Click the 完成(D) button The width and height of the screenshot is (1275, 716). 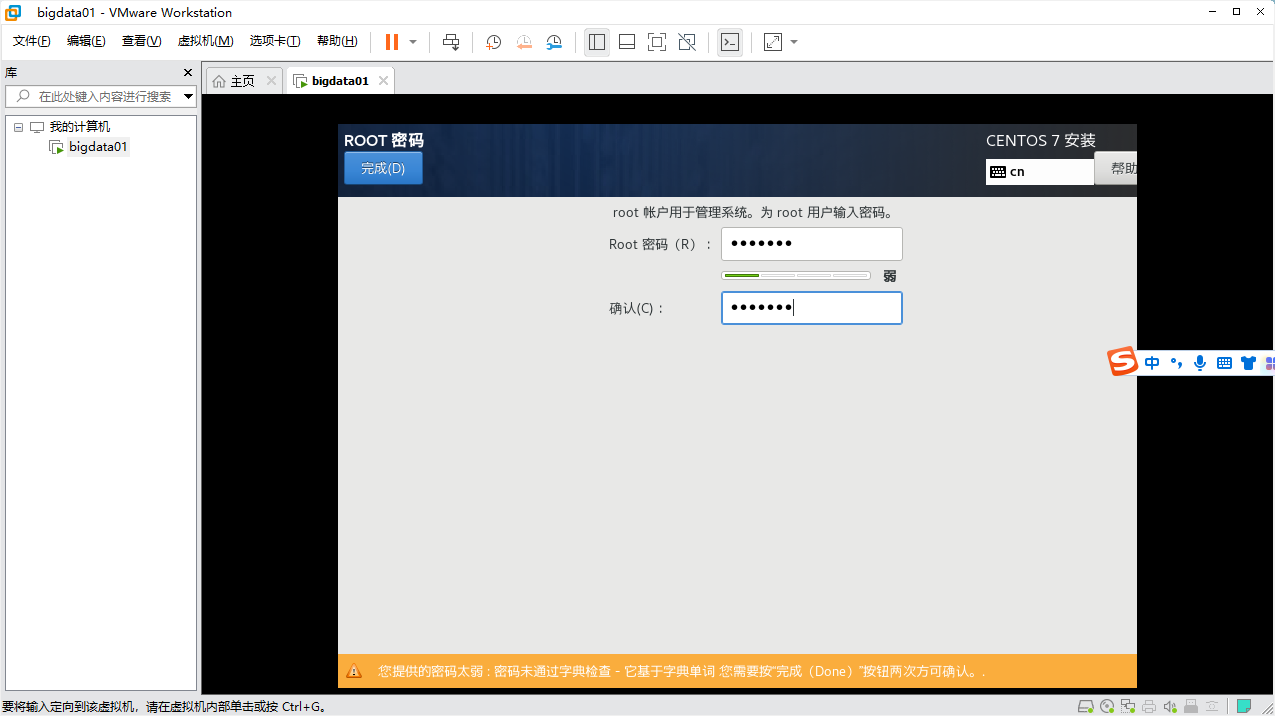[383, 168]
